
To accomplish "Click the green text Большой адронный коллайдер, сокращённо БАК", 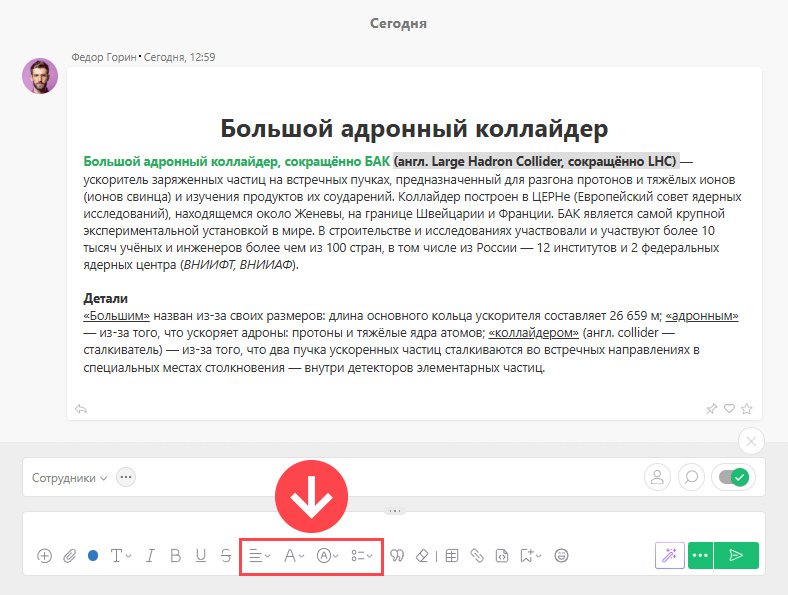I will click(237, 161).
